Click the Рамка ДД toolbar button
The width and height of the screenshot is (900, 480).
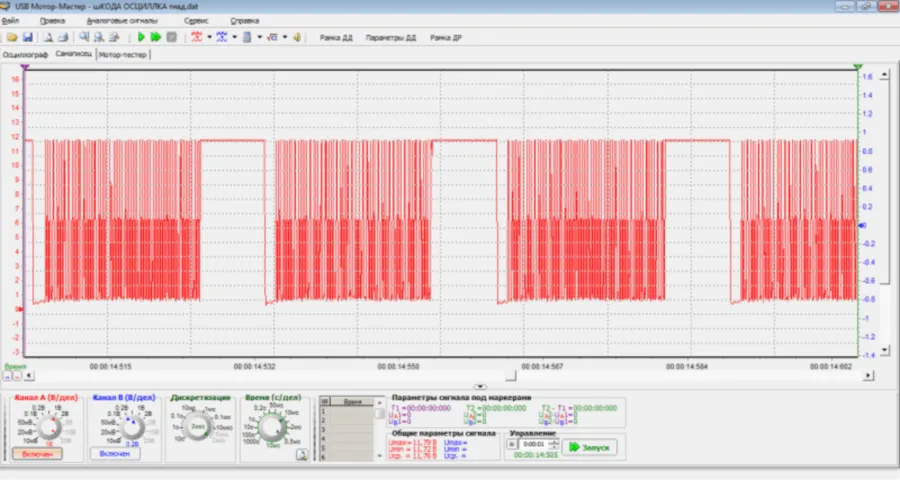[336, 38]
